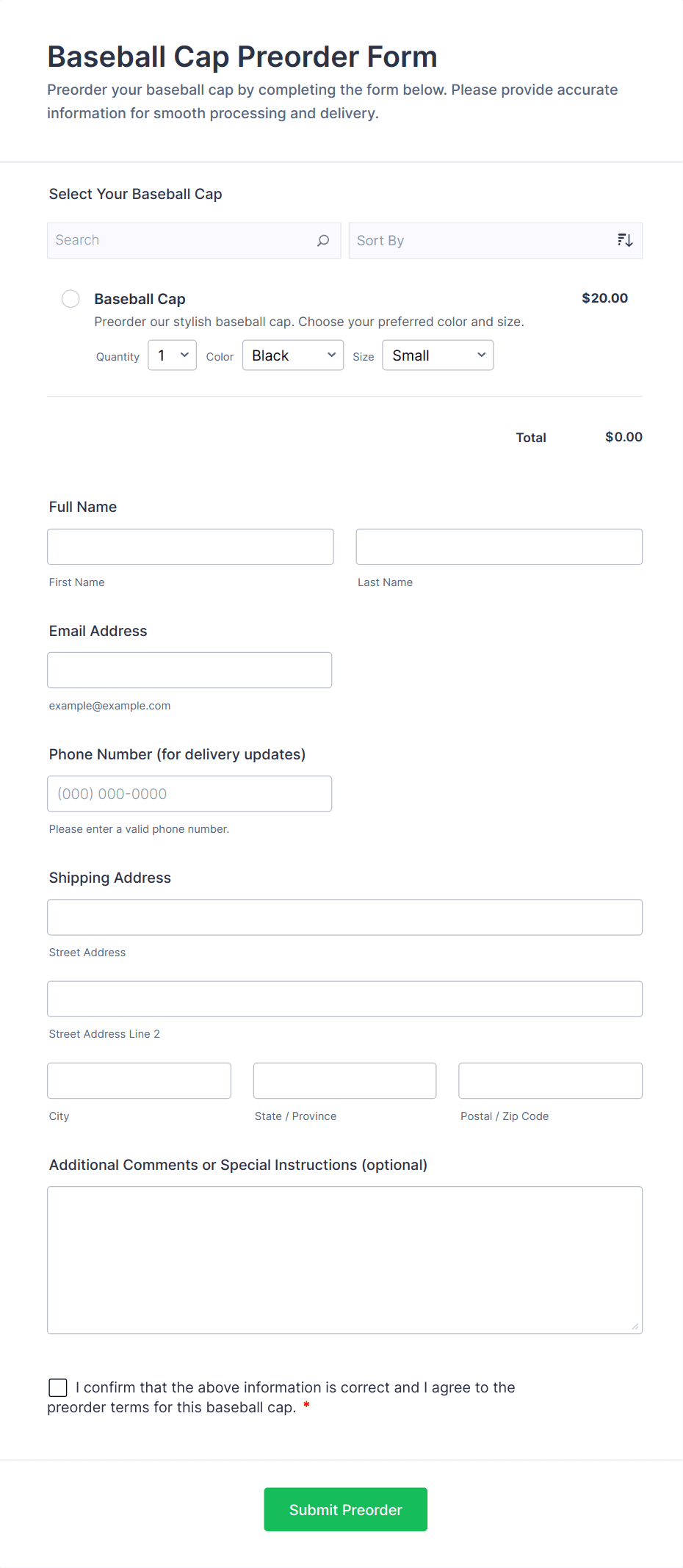683x1568 pixels.
Task: Click the search magnifier icon
Action: click(x=322, y=240)
